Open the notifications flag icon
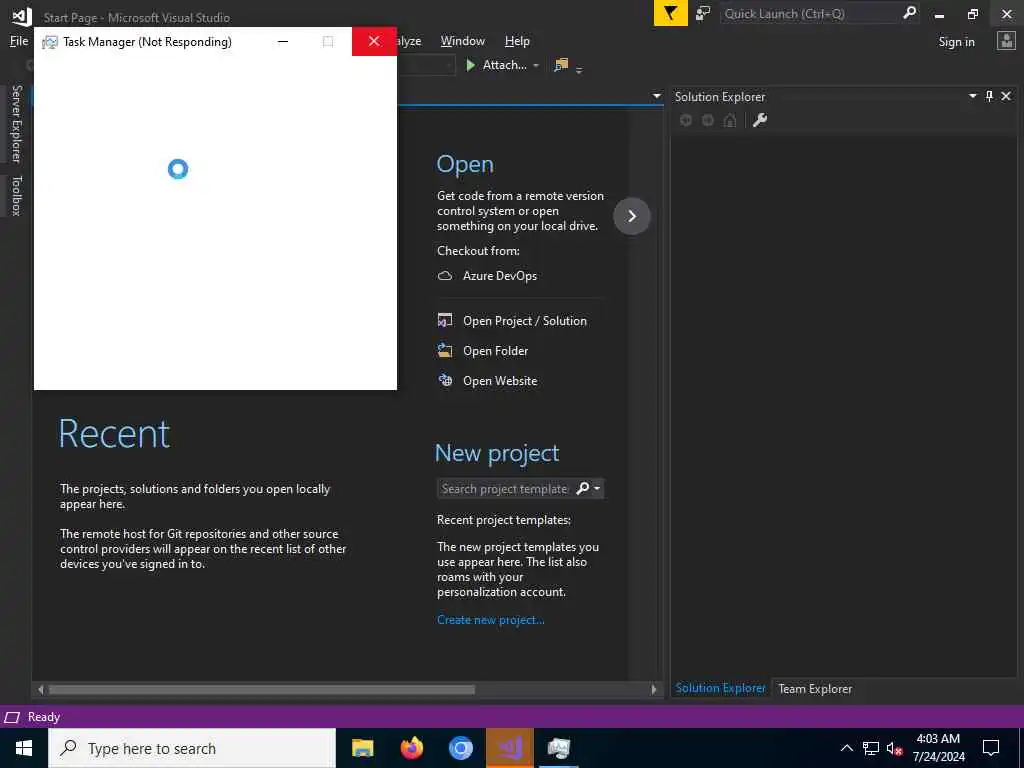Screen dimensions: 1024x768 click(x=670, y=13)
